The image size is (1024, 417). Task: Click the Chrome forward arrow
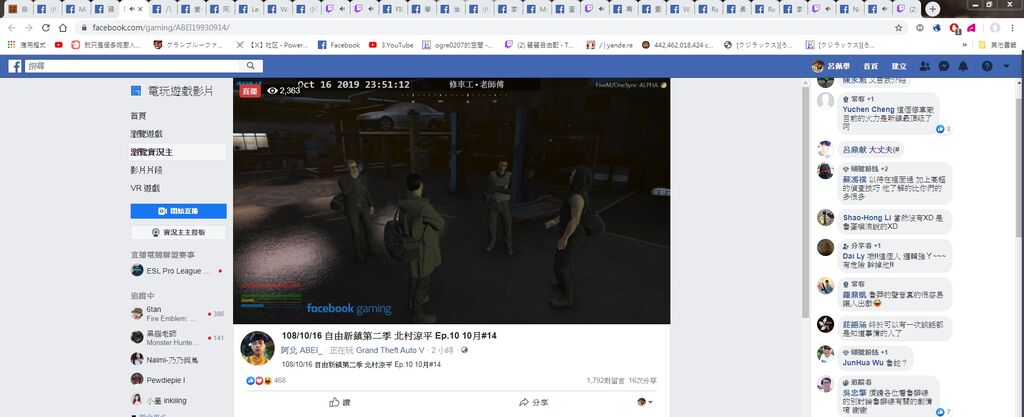click(x=29, y=27)
